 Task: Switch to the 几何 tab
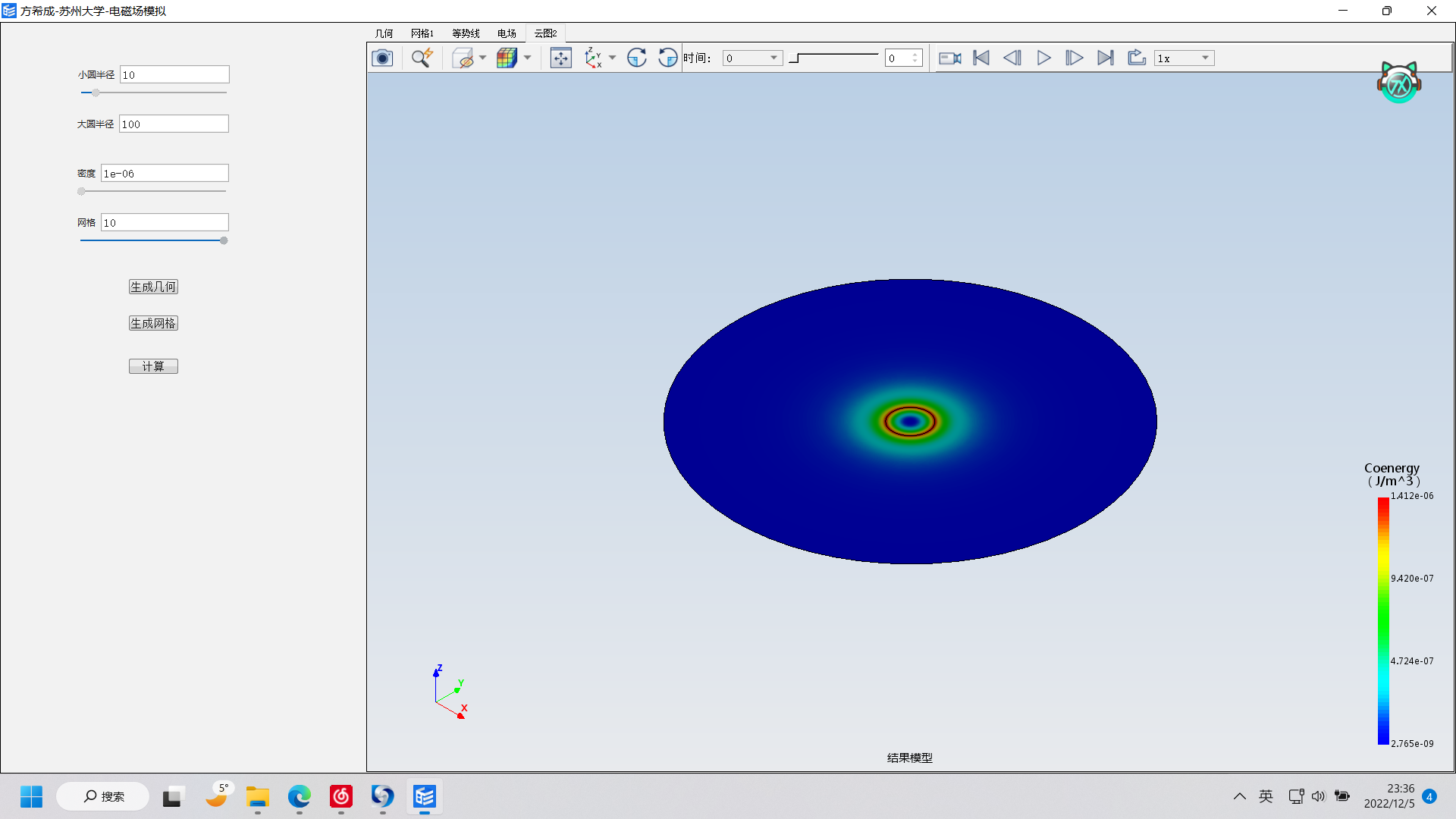click(x=384, y=33)
